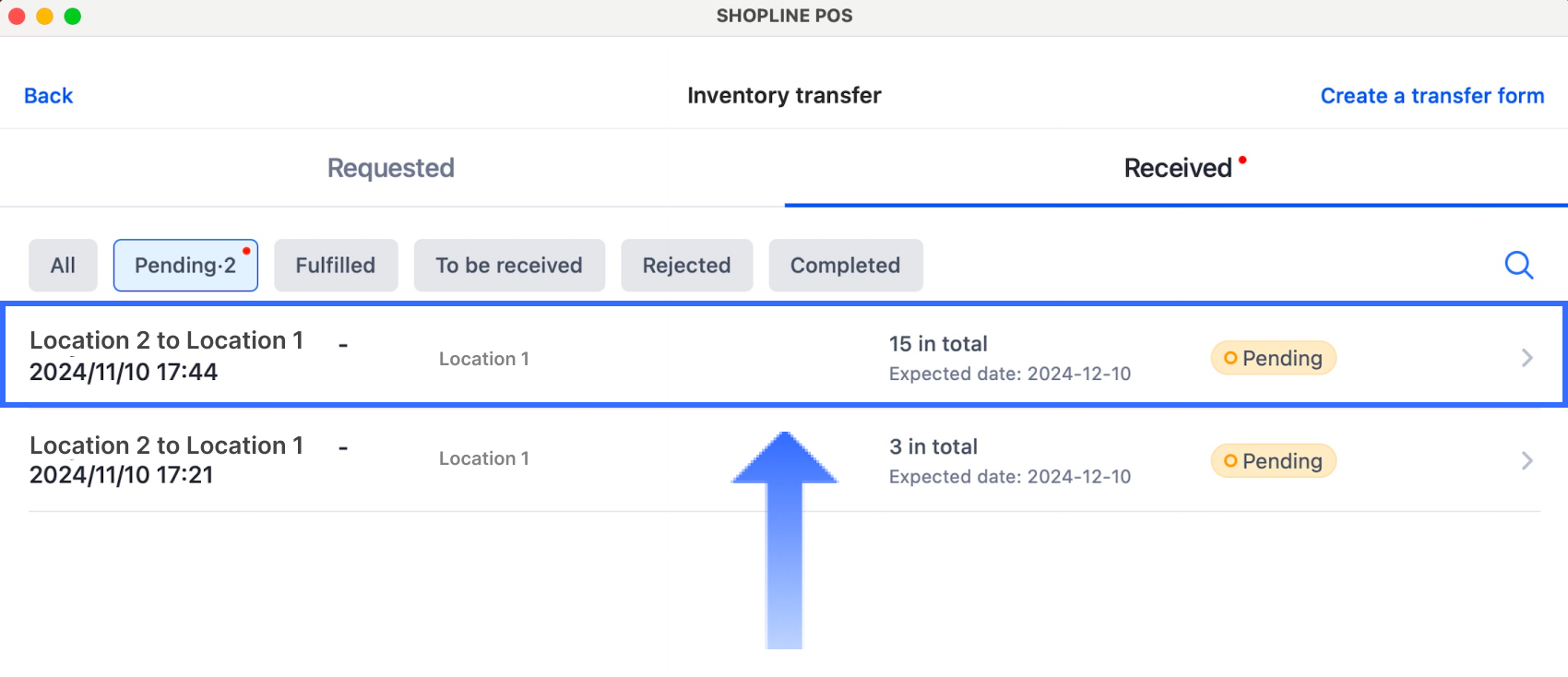Screen dimensions: 1568x677
Task: Filter by Completed status
Action: point(846,266)
